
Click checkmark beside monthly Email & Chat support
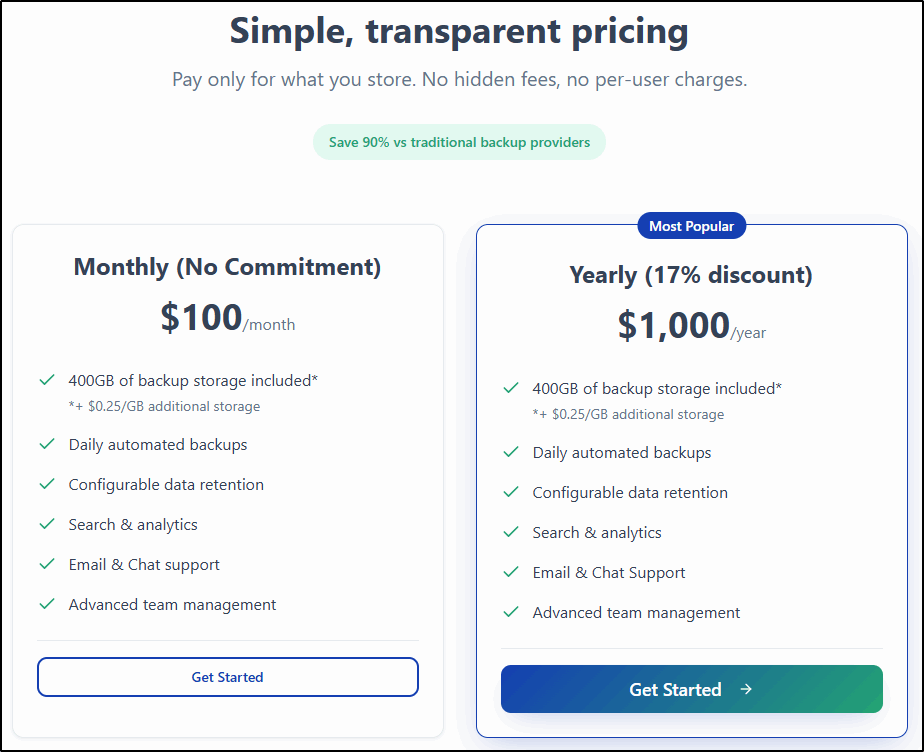[46, 564]
